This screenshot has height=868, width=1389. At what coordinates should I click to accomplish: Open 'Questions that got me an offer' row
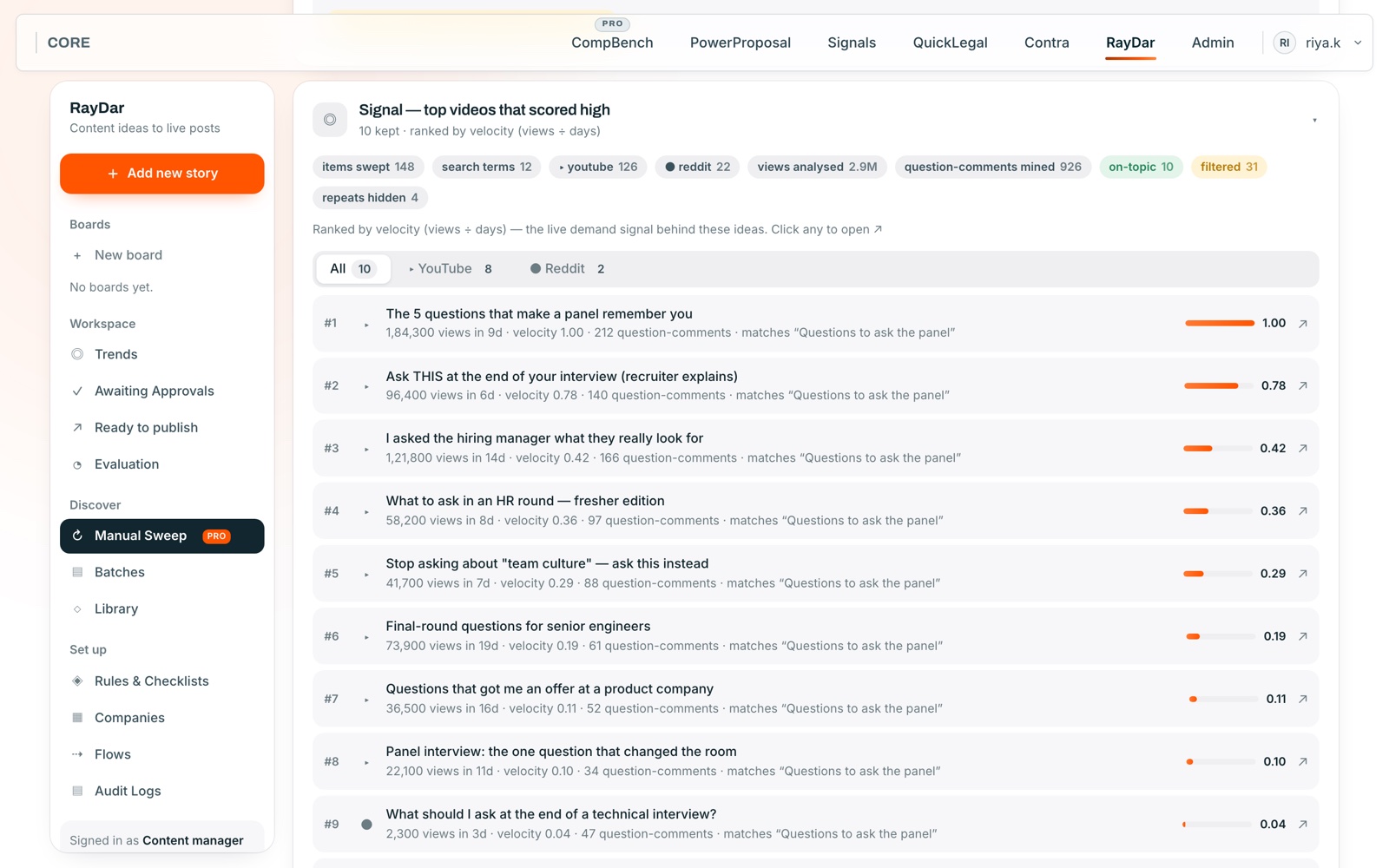point(815,699)
